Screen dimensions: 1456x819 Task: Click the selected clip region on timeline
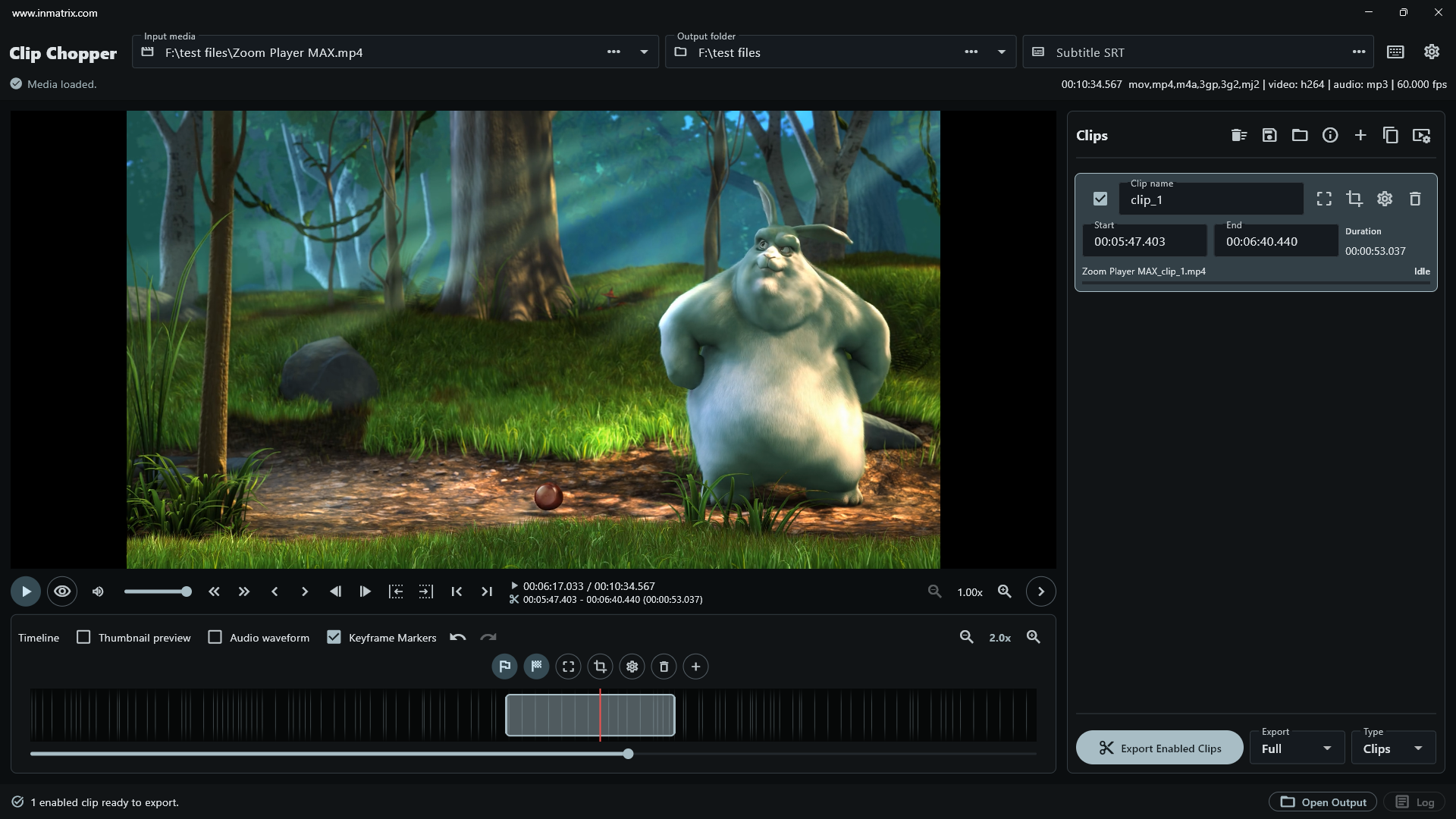tap(590, 715)
